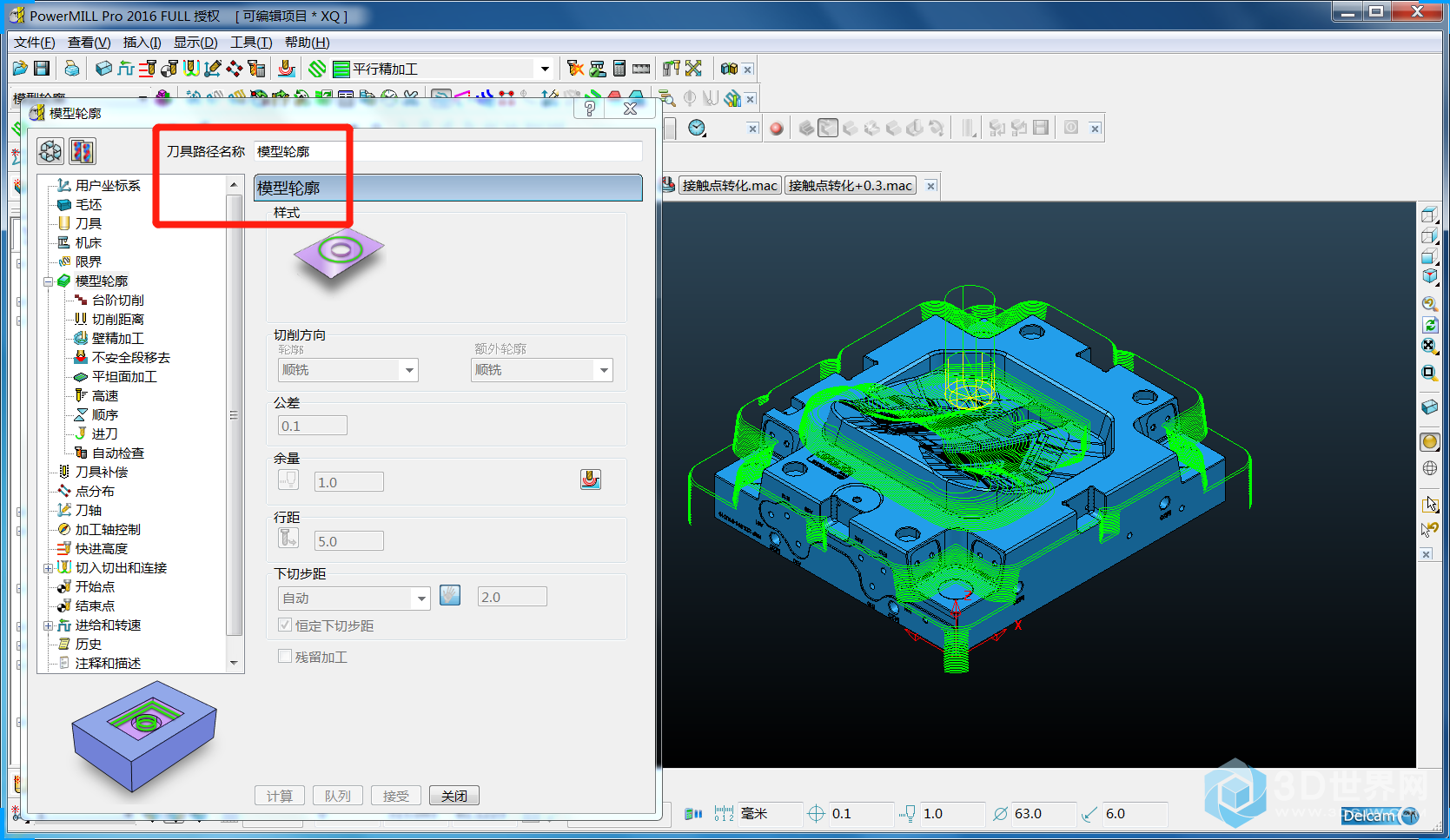Toggle wireframe globe icon in right toolbar
Viewport: 1450px width, 840px height.
1430,468
